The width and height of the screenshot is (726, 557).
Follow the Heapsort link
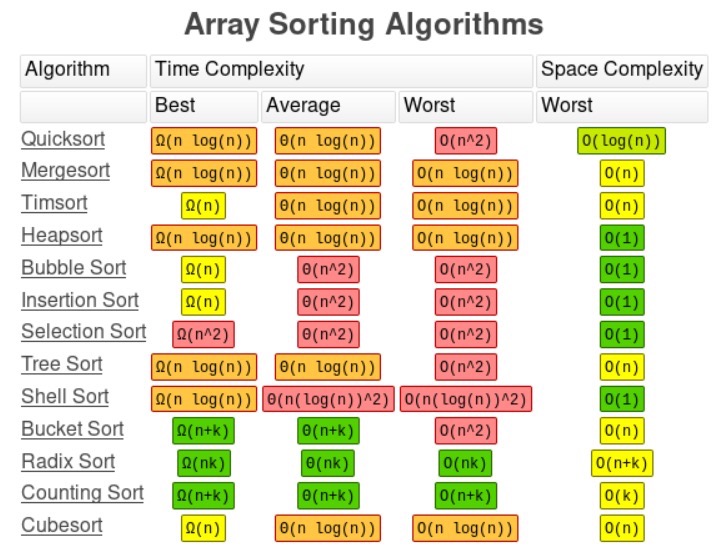point(62,235)
